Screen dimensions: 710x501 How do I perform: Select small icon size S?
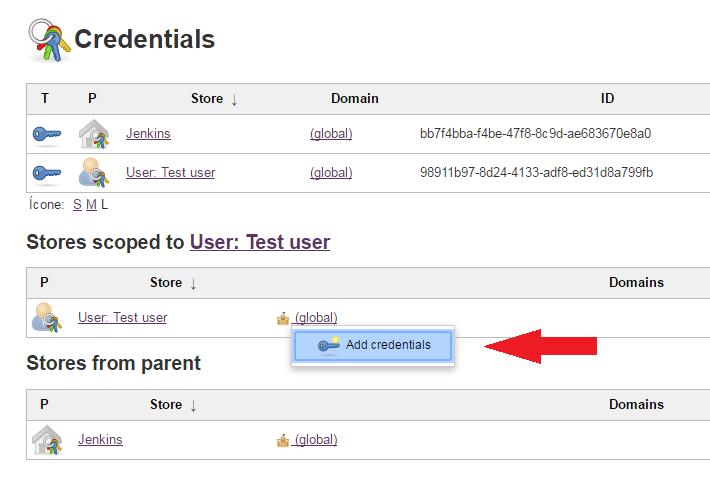(x=77, y=205)
